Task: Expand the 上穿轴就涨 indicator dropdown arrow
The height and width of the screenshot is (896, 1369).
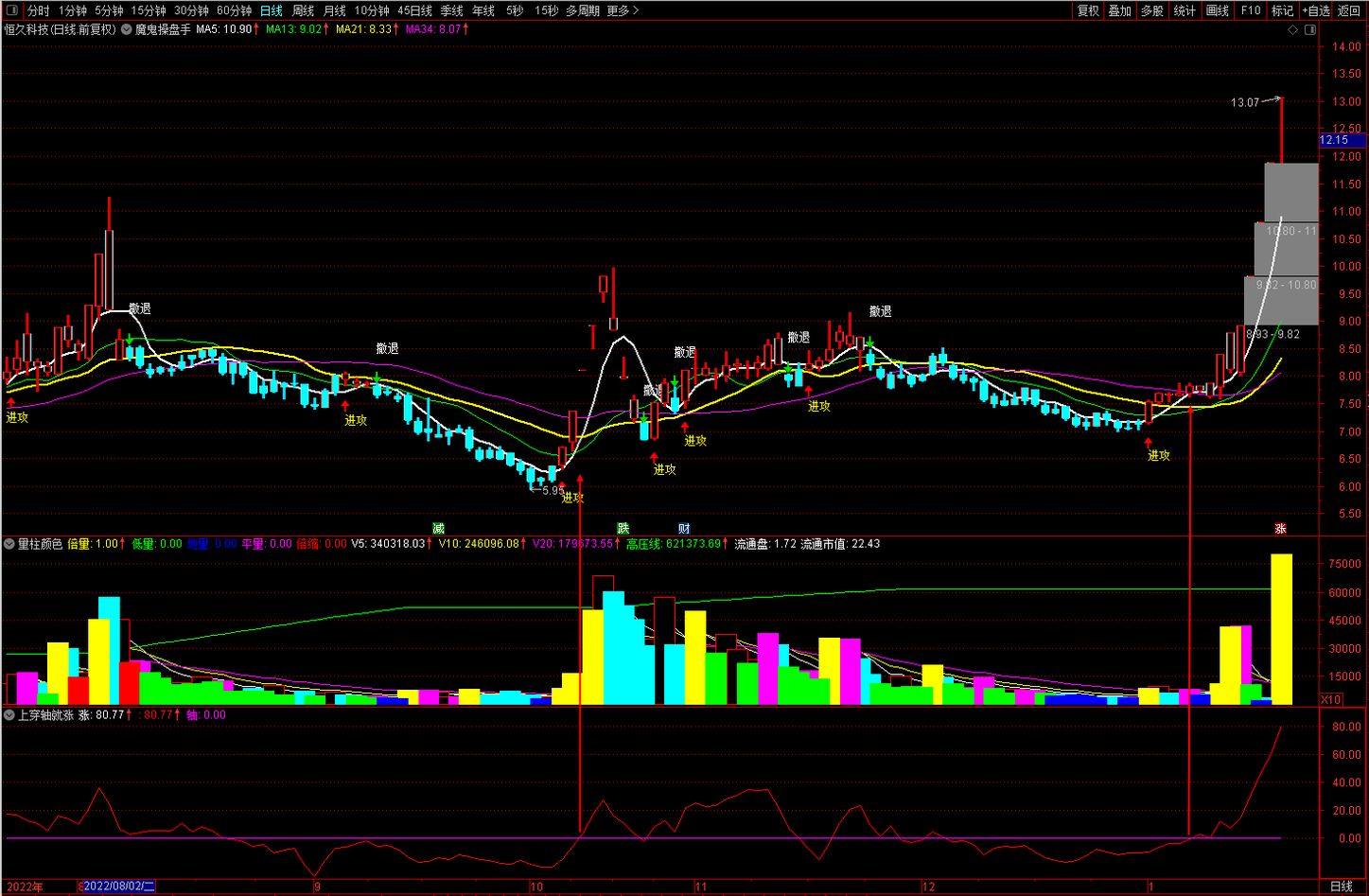Action: 9,715
